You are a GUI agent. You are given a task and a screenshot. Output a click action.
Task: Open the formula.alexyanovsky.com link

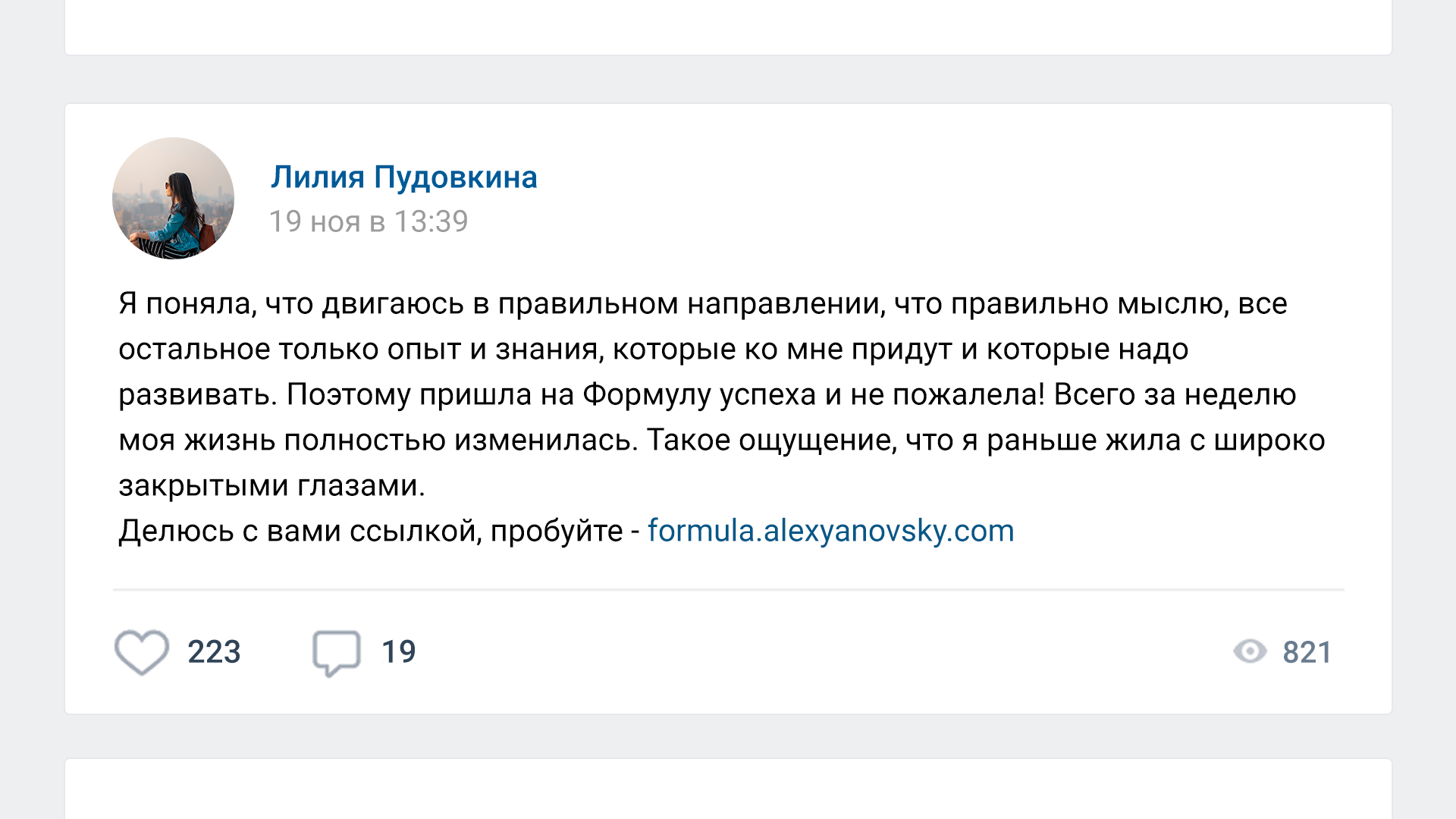pyautogui.click(x=830, y=531)
